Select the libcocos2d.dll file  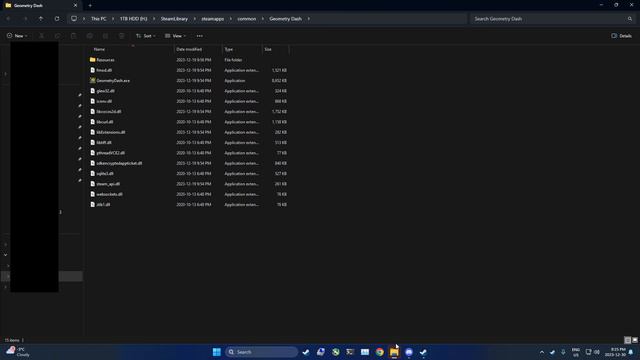[x=109, y=112]
